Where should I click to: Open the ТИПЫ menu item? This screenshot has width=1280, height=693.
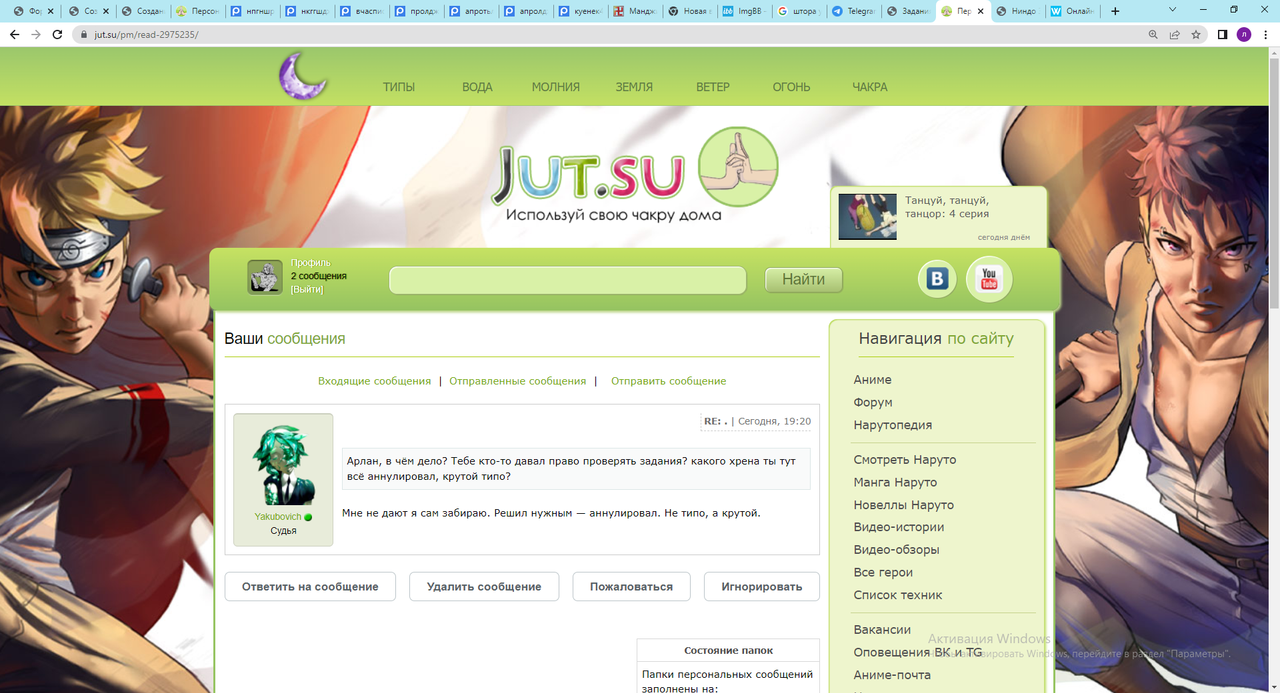(x=399, y=87)
